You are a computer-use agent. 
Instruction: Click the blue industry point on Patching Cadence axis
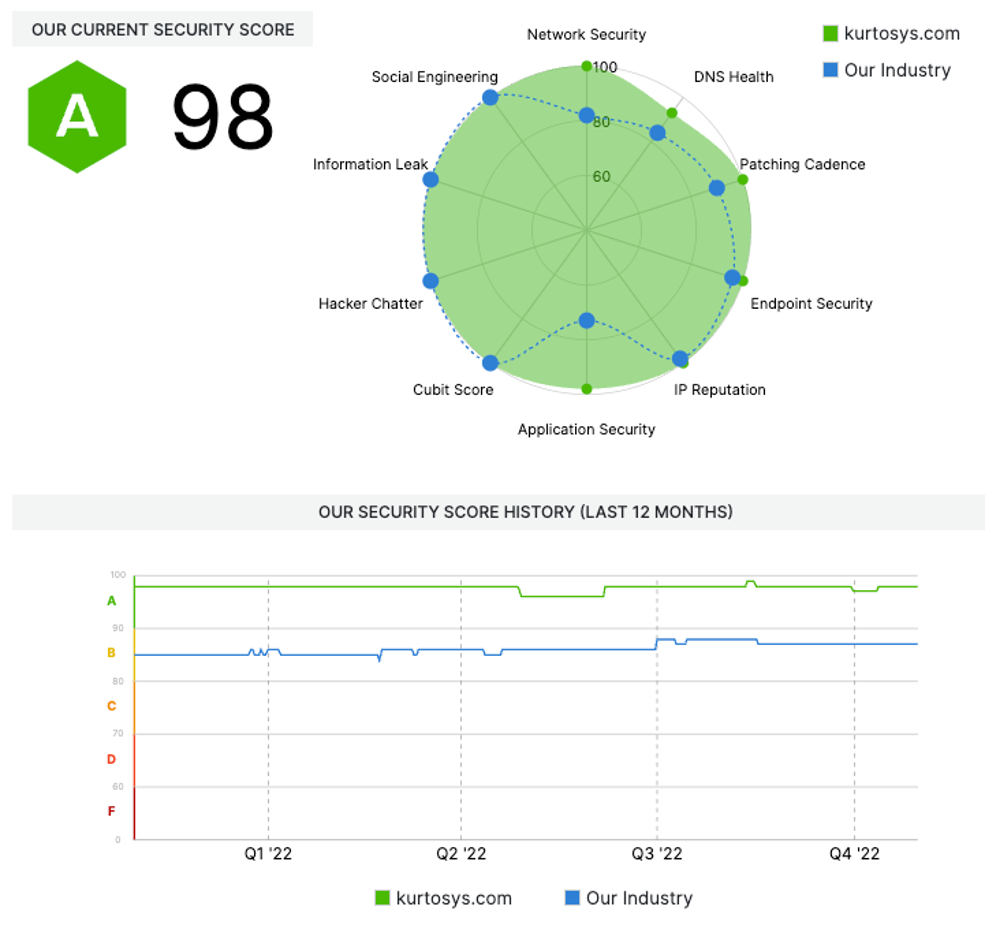[x=716, y=188]
